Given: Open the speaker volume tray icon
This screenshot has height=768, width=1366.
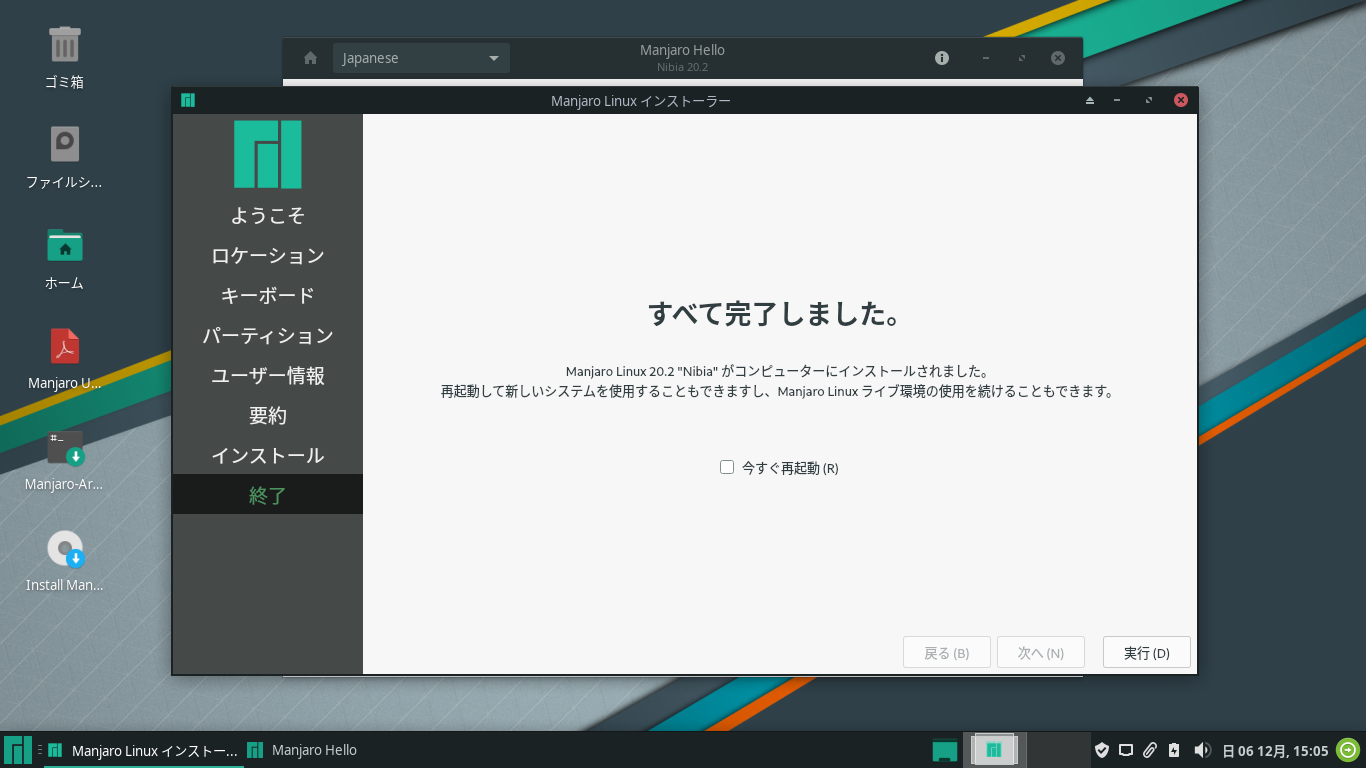Looking at the screenshot, I should [1202, 750].
